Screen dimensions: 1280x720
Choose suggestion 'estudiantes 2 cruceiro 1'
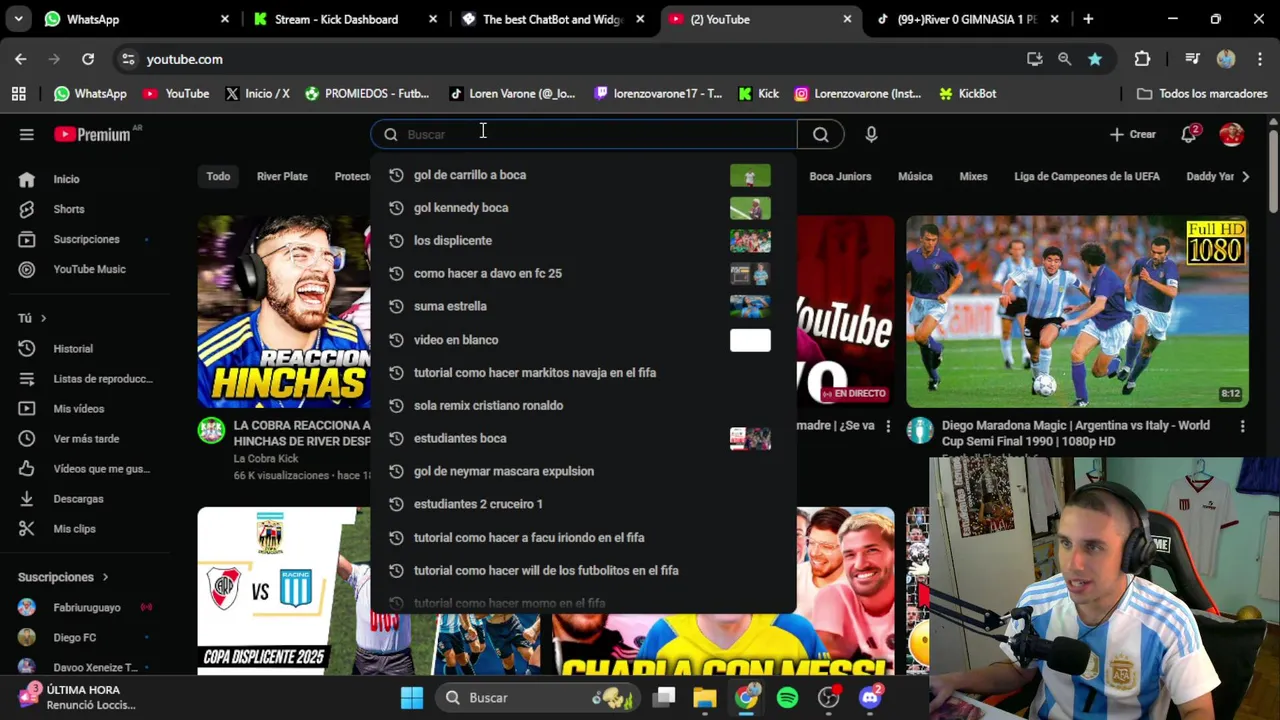click(x=583, y=504)
